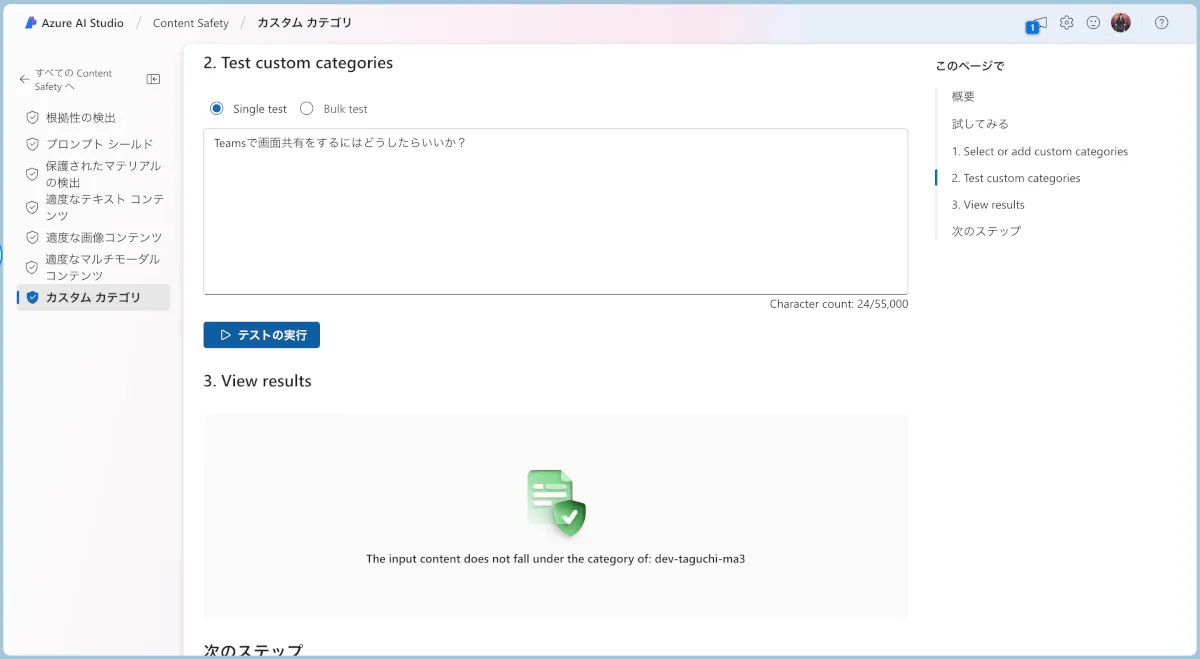Click inside the test text input area

point(555,211)
